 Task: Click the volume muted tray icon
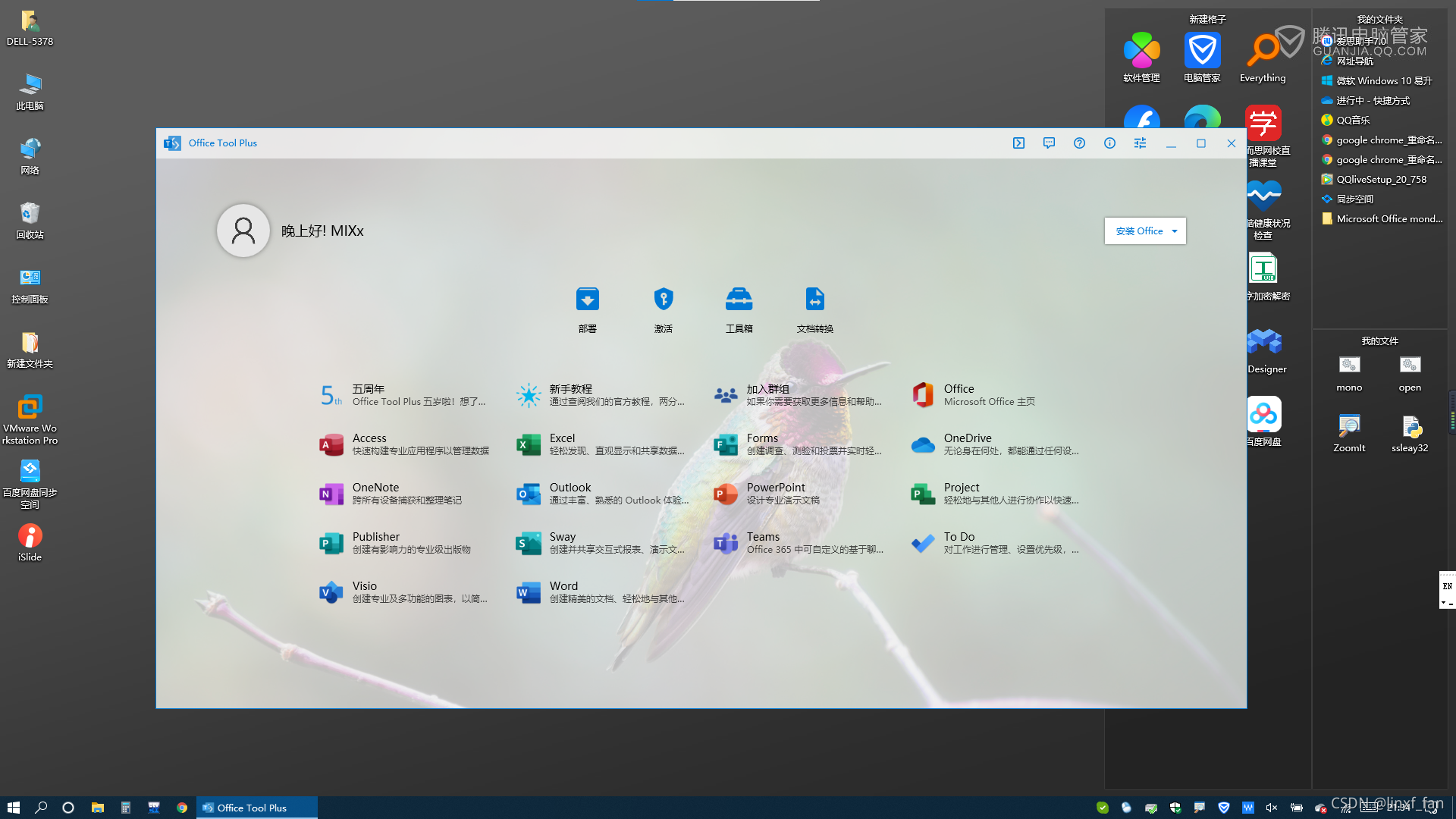click(1272, 808)
